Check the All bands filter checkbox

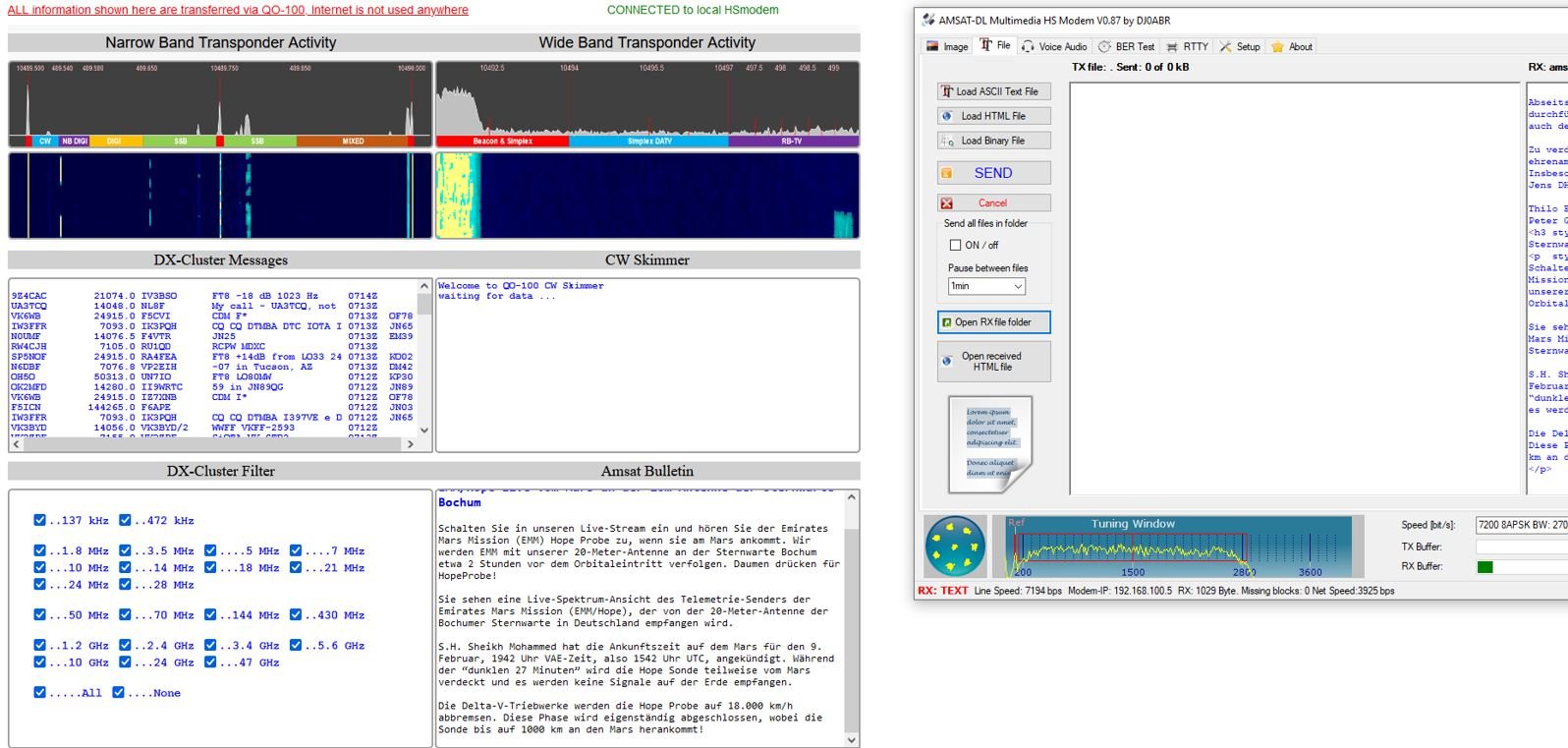pos(39,692)
